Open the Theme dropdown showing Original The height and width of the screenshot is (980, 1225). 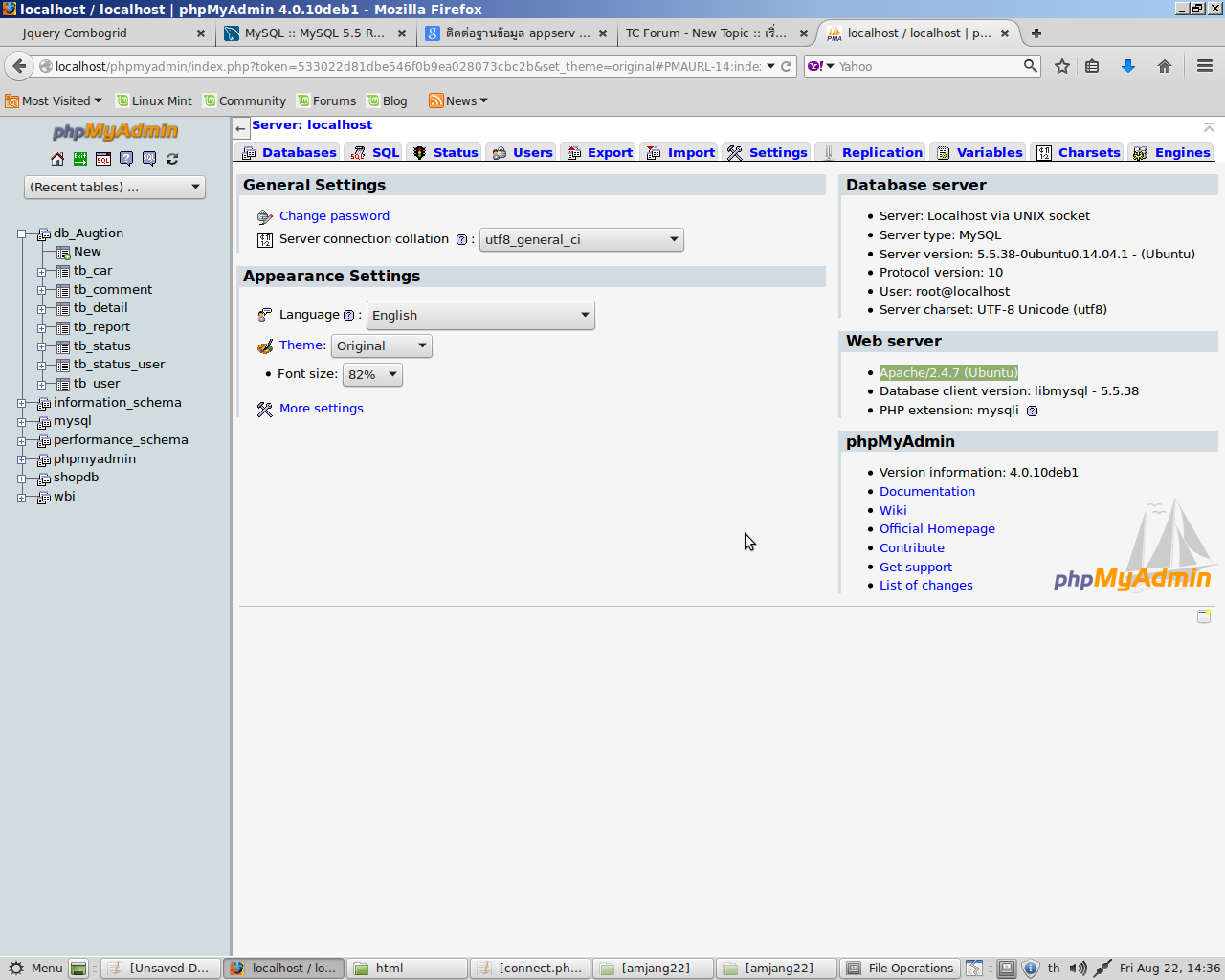tap(382, 345)
